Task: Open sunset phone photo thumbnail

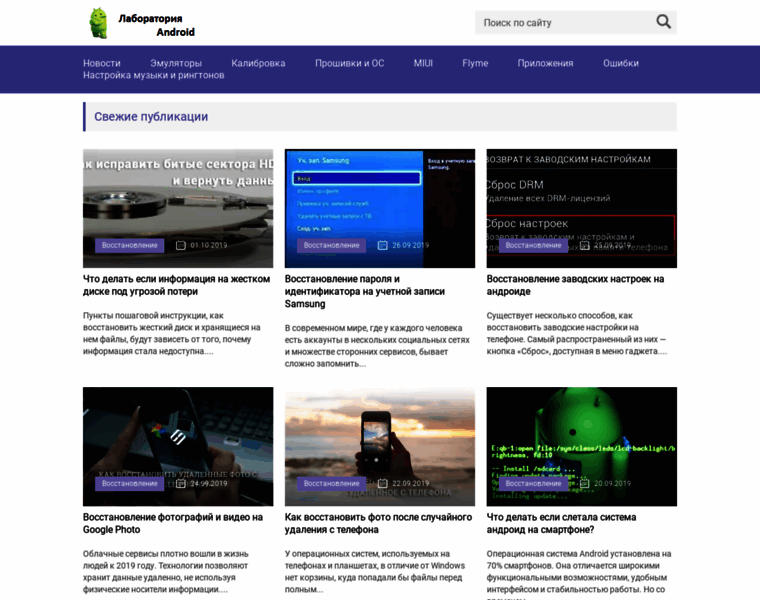Action: pos(380,446)
